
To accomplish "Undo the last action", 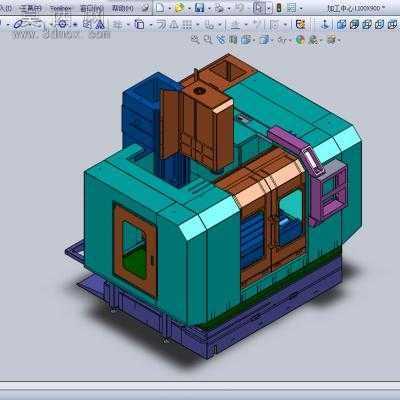I will pos(239,8).
